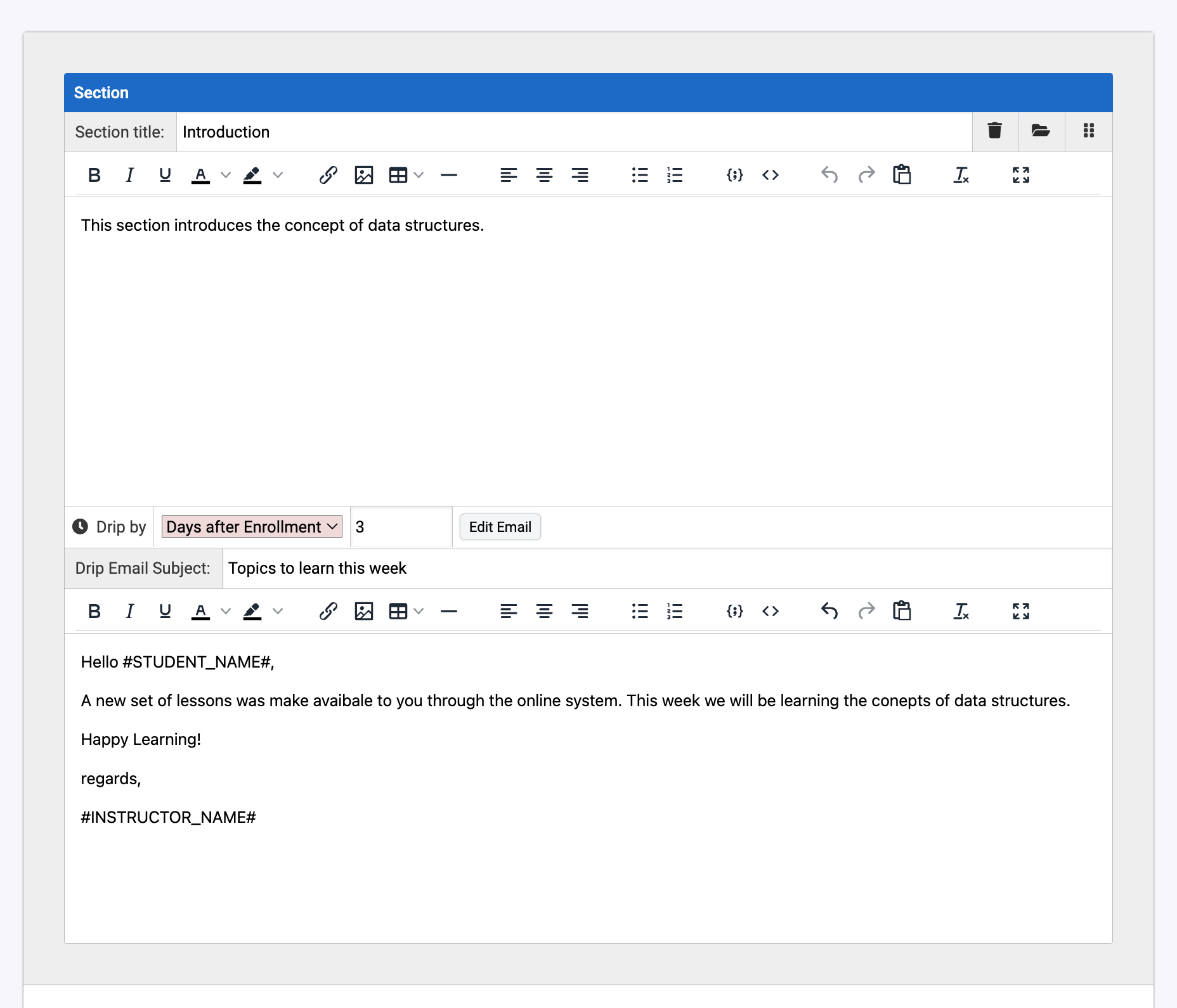Toggle underline formatting in the email editor
1177x1008 pixels.
164,611
